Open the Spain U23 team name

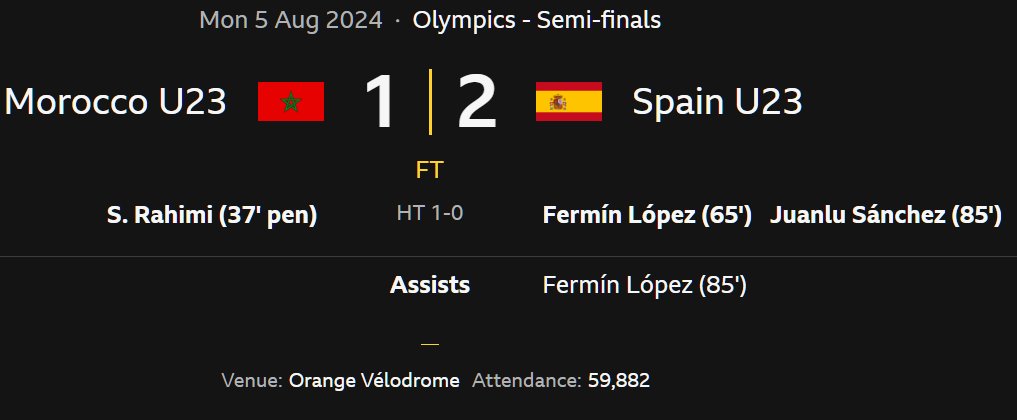click(x=717, y=101)
